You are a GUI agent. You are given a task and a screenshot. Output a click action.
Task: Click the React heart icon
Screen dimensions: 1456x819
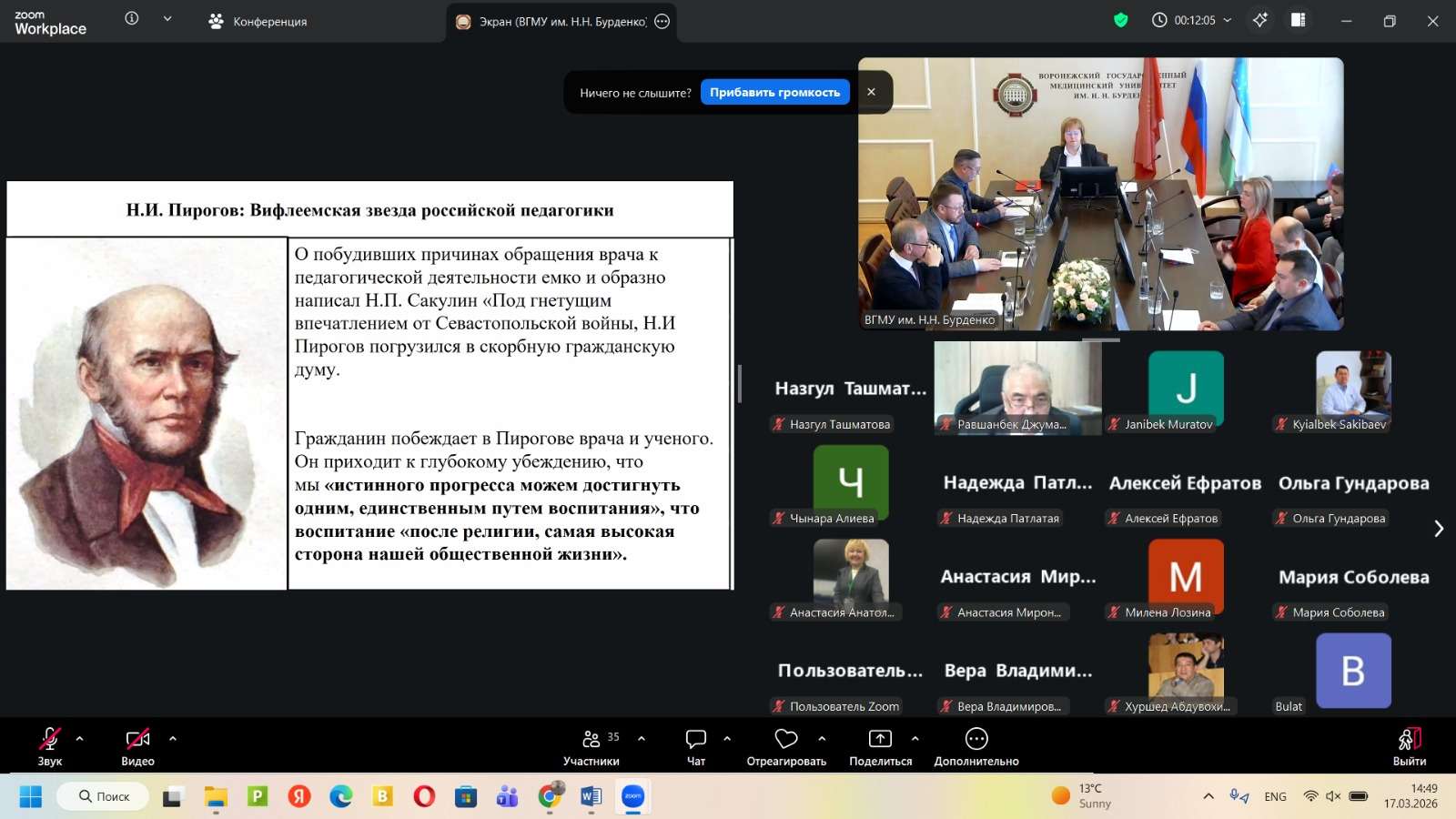point(786,746)
